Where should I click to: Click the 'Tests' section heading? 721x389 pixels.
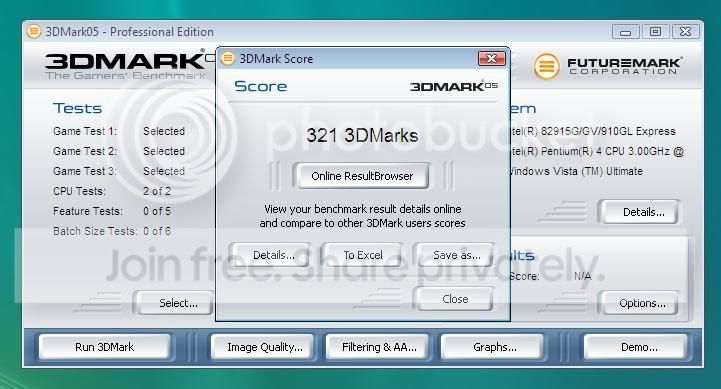[x=77, y=108]
